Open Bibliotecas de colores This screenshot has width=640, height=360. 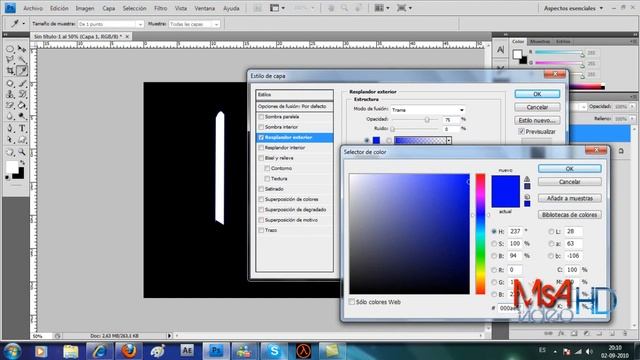click(x=569, y=215)
